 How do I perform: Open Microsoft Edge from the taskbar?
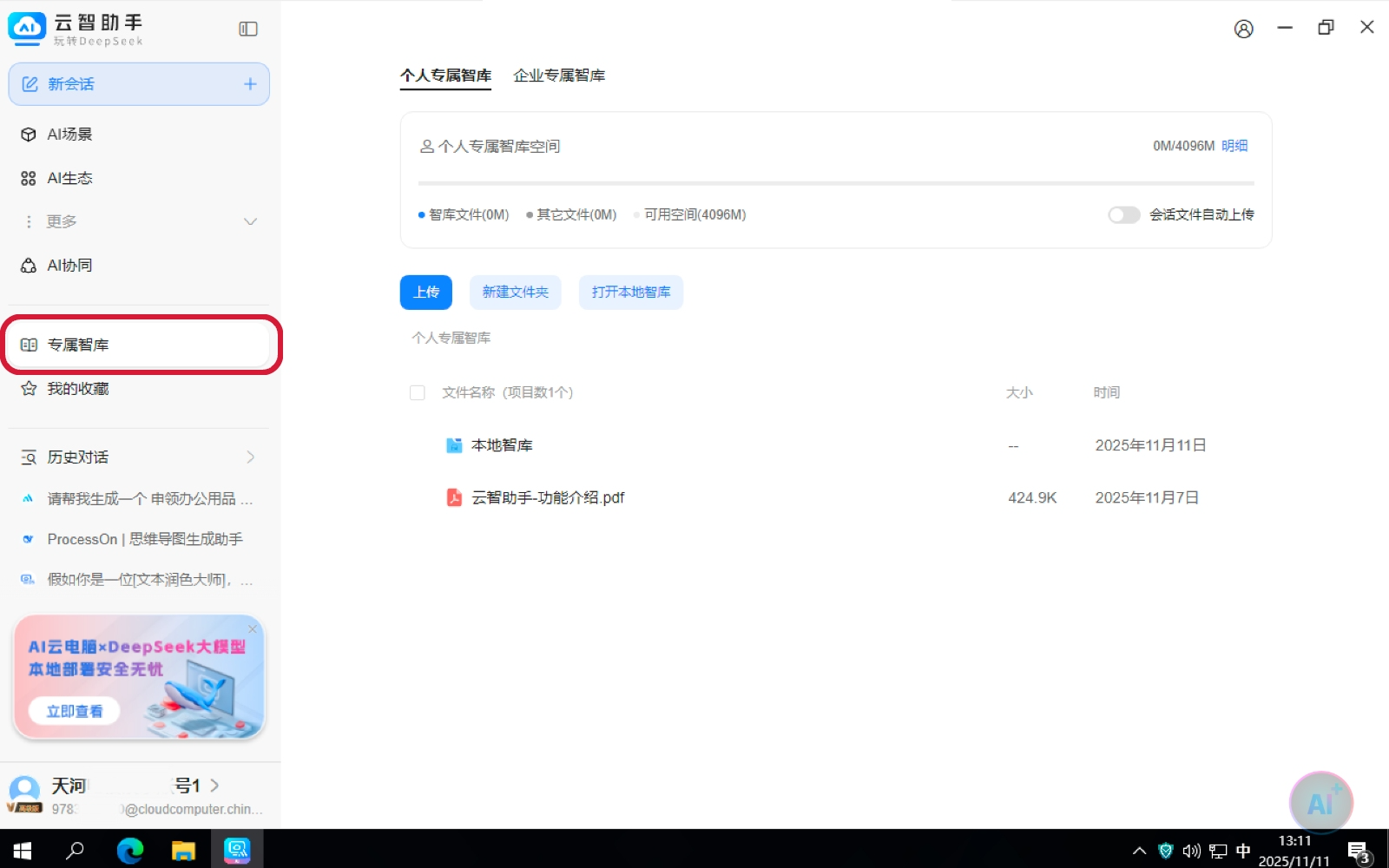coord(130,851)
